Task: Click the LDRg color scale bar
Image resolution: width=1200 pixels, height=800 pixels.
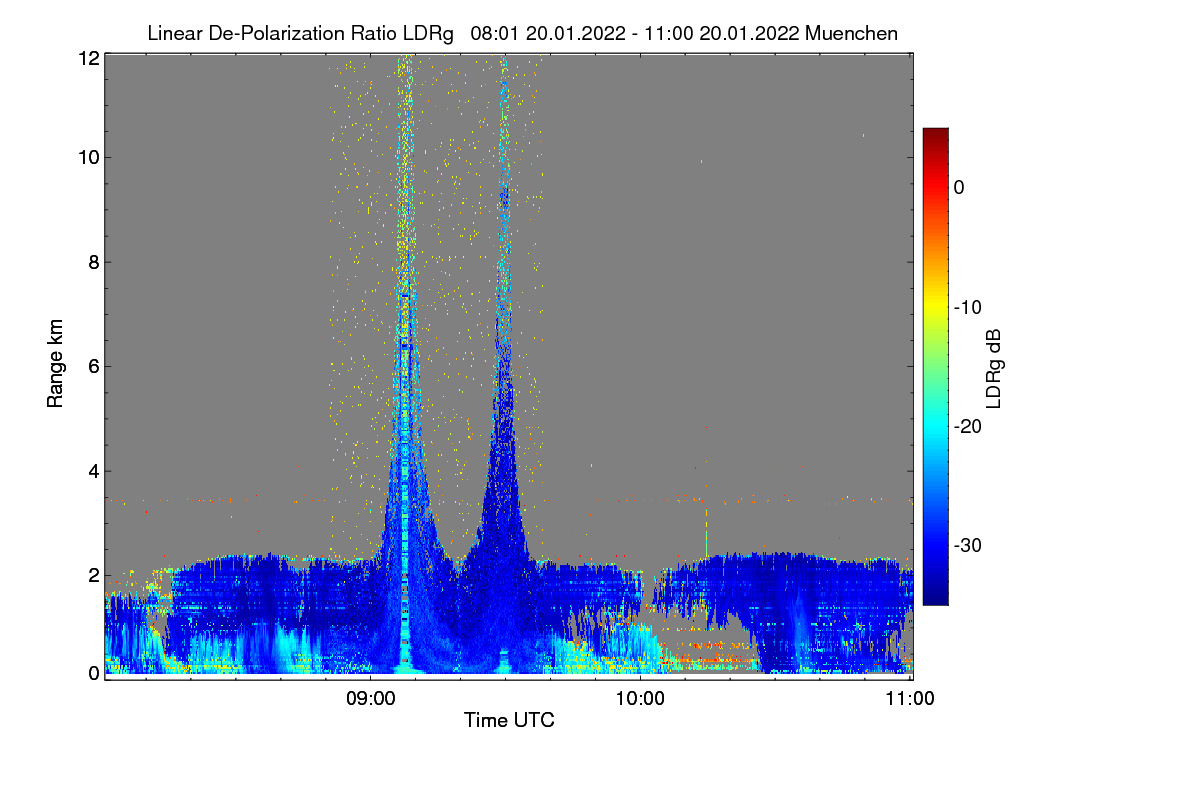Action: point(935,366)
